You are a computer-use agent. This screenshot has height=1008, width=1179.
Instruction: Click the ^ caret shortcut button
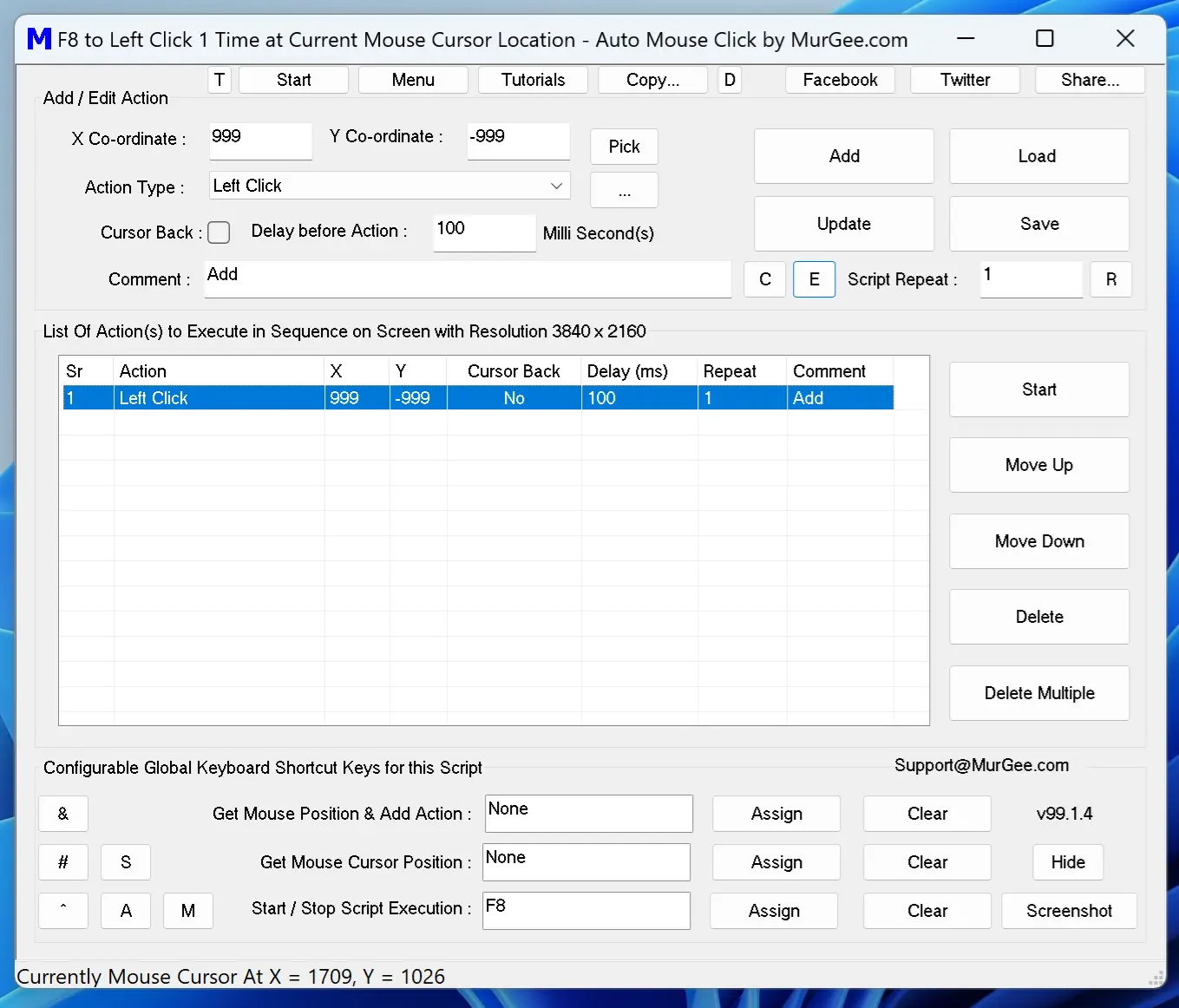click(x=62, y=911)
